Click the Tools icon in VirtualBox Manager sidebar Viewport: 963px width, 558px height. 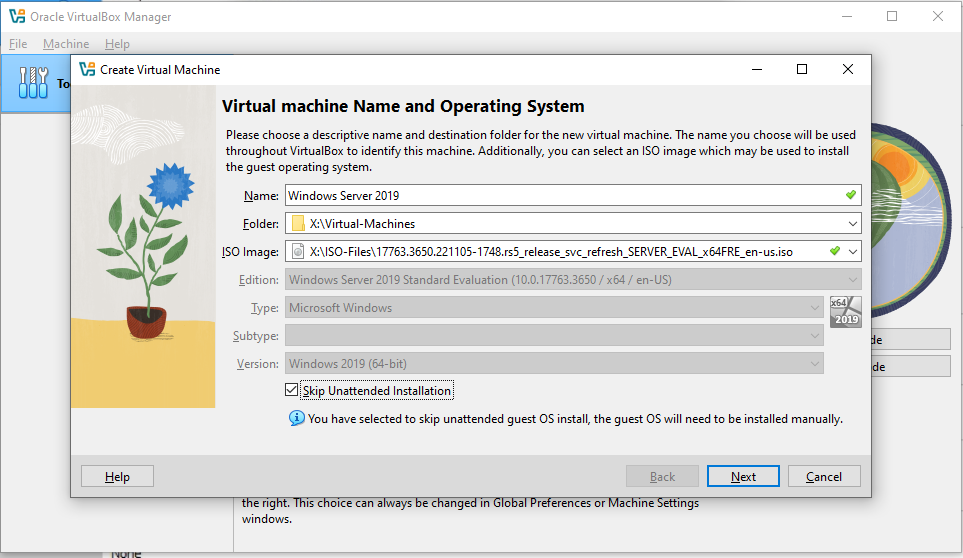click(33, 83)
